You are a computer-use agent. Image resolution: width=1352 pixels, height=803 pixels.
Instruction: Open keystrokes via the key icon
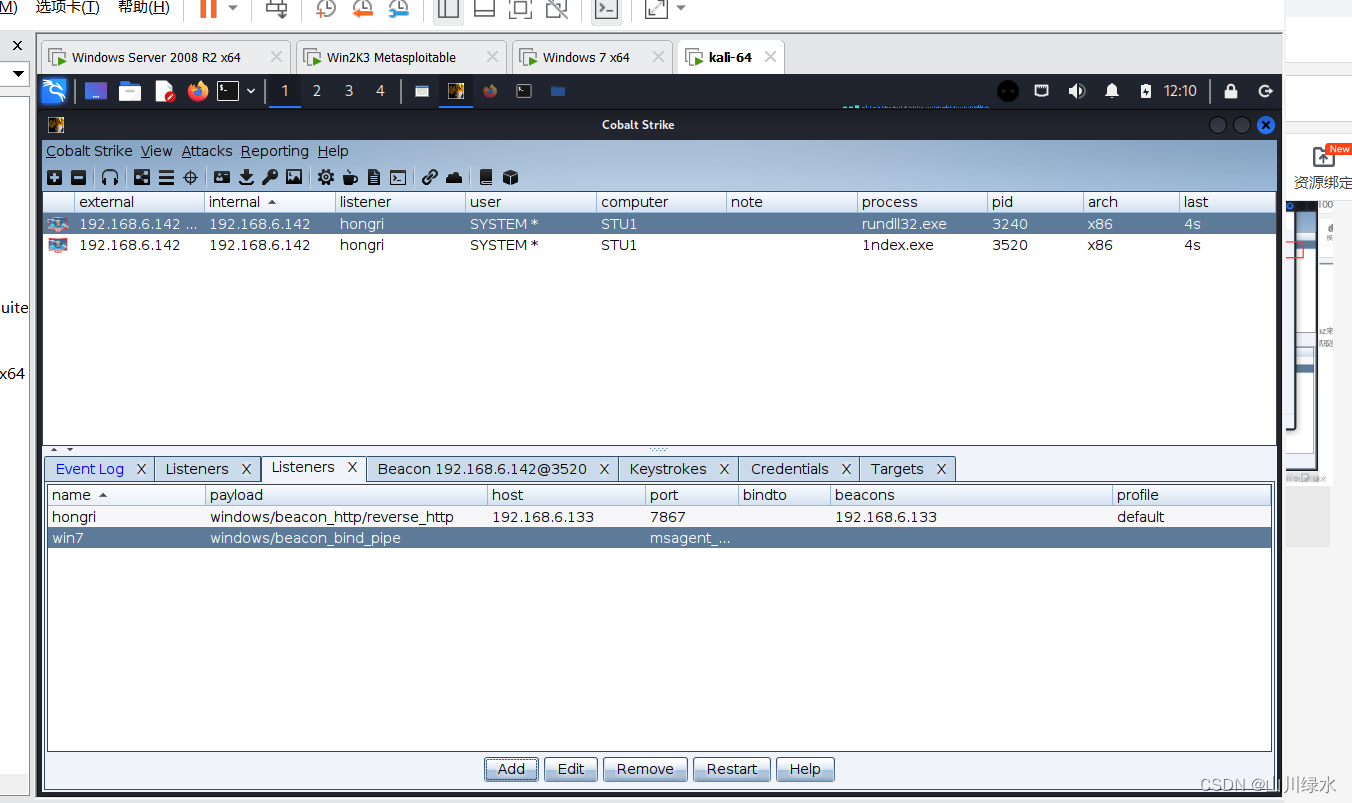coord(270,177)
